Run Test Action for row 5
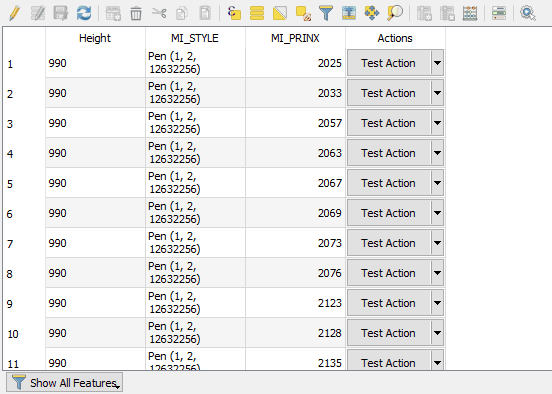Image resolution: width=552 pixels, height=394 pixels. 389,183
